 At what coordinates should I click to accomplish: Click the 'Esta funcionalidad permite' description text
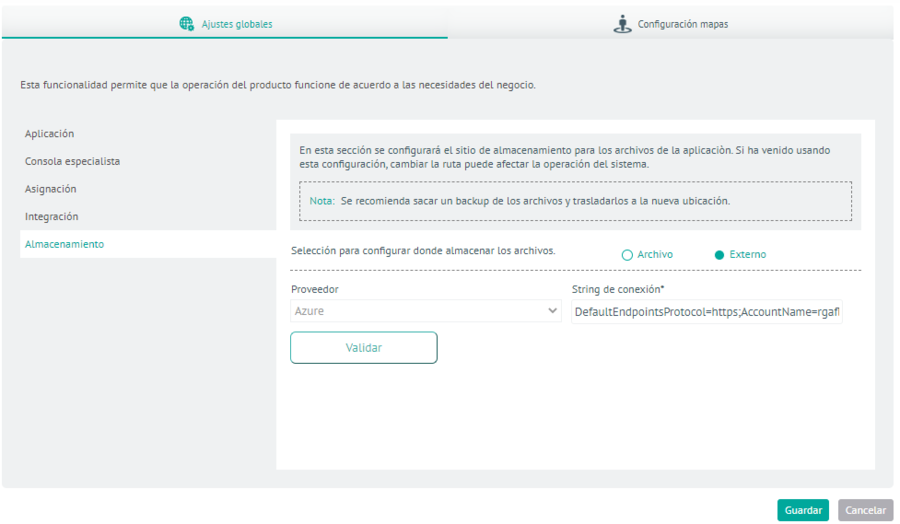278,85
